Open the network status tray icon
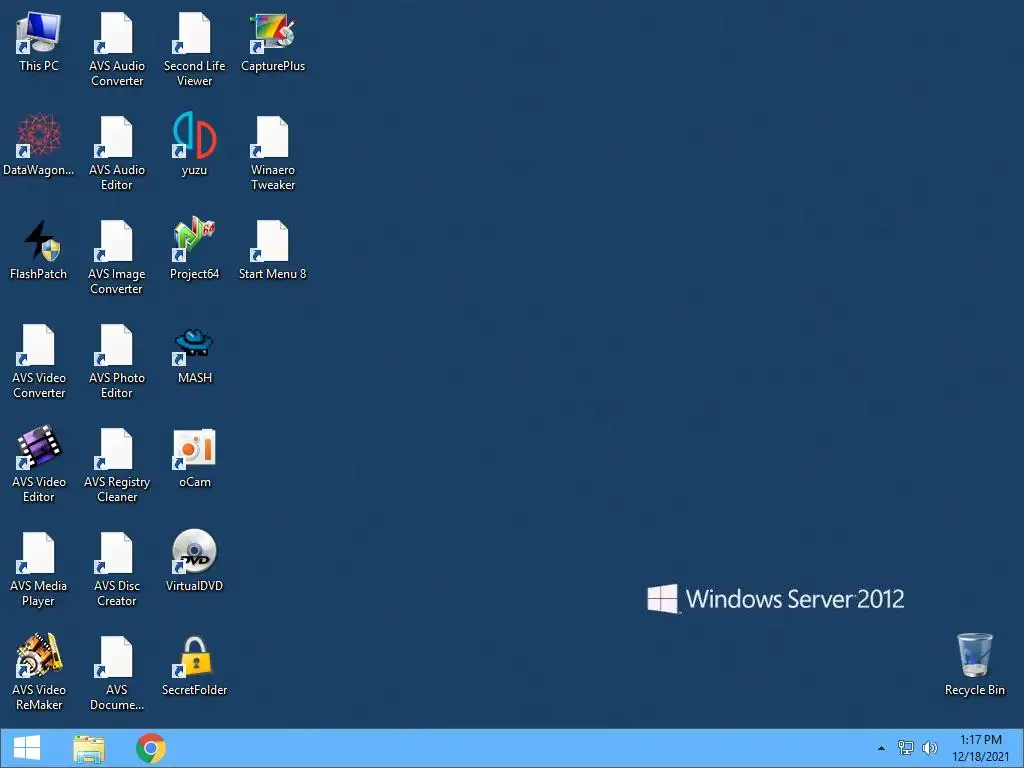This screenshot has height=768, width=1024. 905,748
